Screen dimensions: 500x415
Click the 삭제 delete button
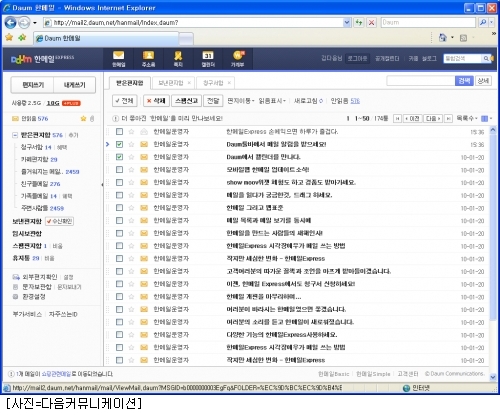(156, 101)
